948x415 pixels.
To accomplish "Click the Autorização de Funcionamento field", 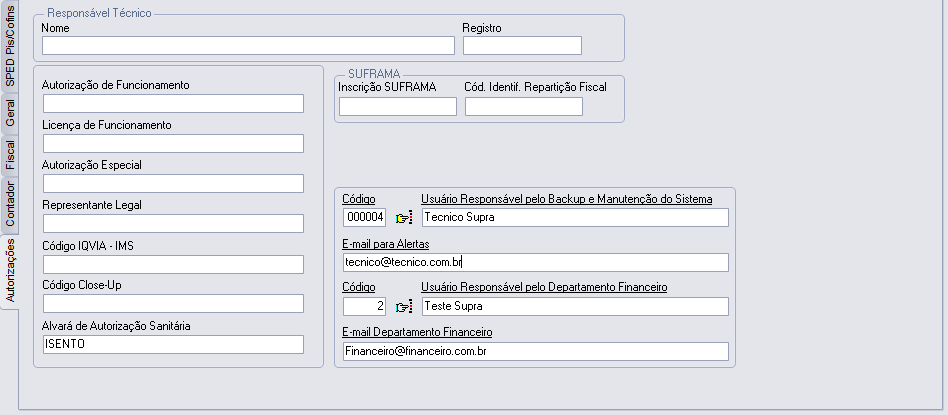I will [x=172, y=104].
